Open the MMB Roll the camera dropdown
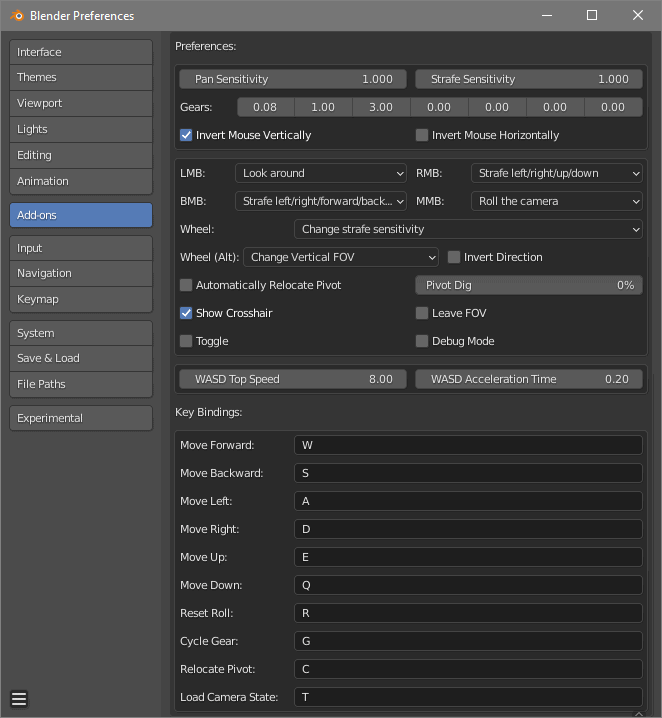The width and height of the screenshot is (662, 718). (557, 201)
